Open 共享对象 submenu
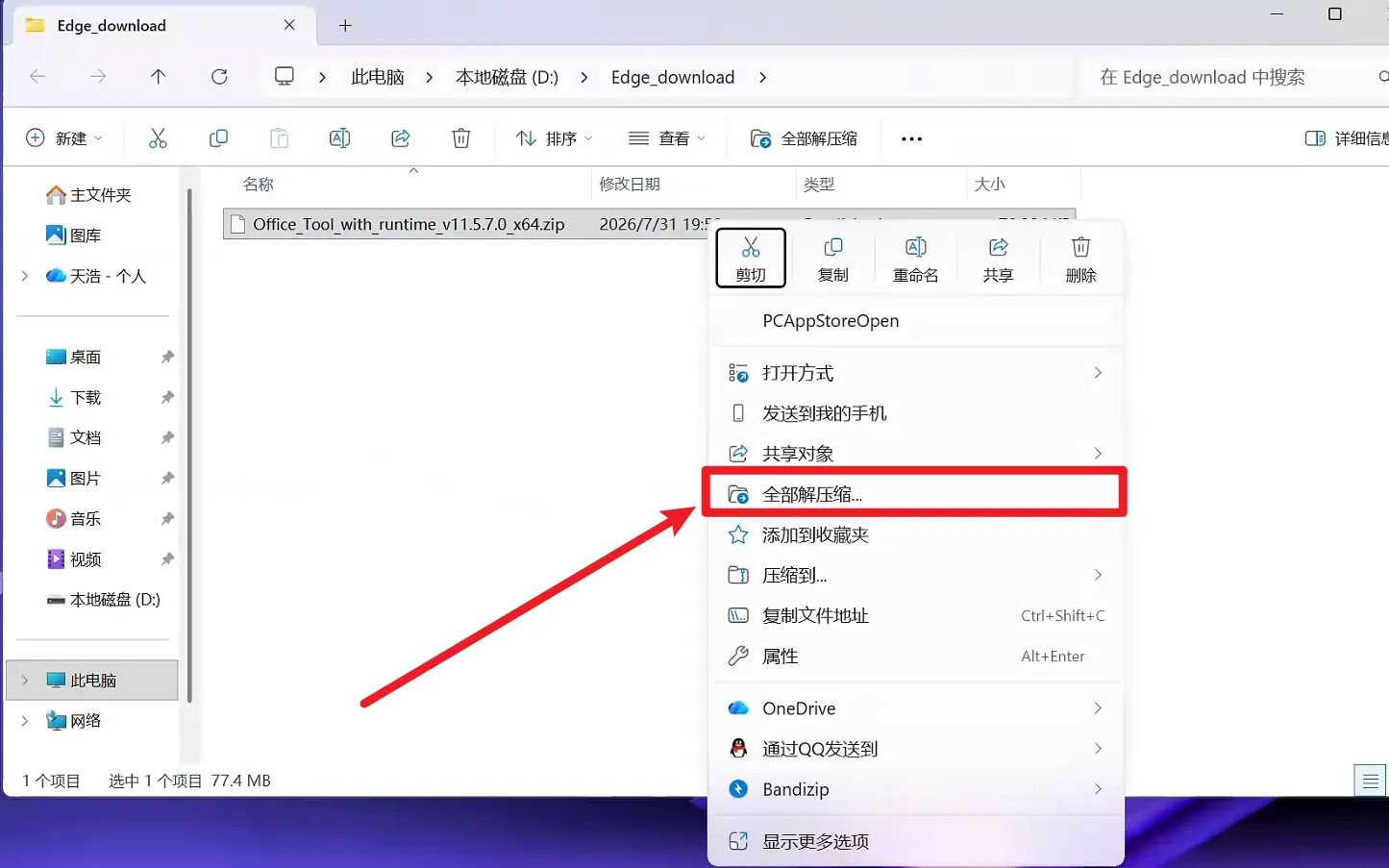 coord(916,454)
